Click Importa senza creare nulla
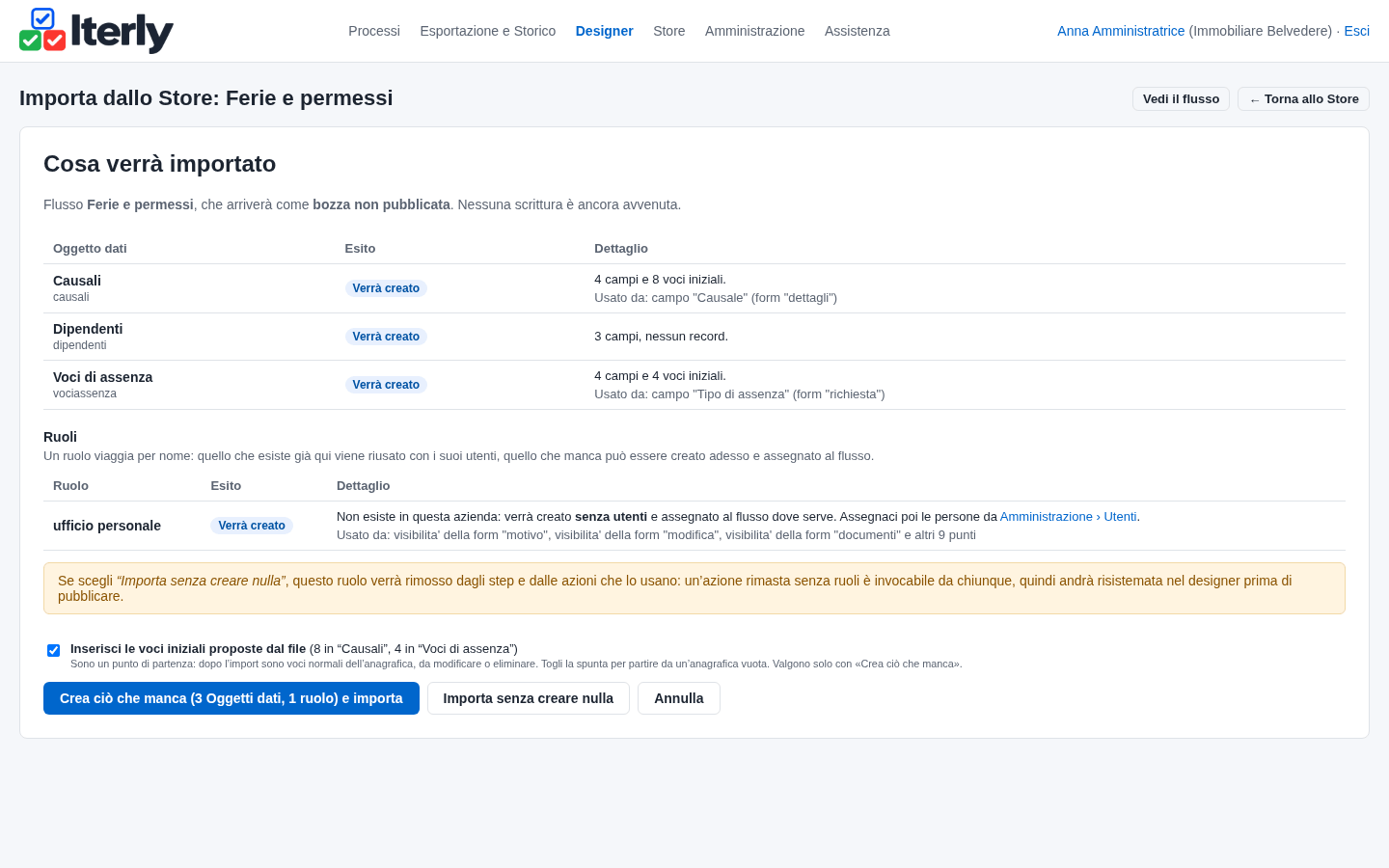This screenshot has height=868, width=1389. click(529, 698)
